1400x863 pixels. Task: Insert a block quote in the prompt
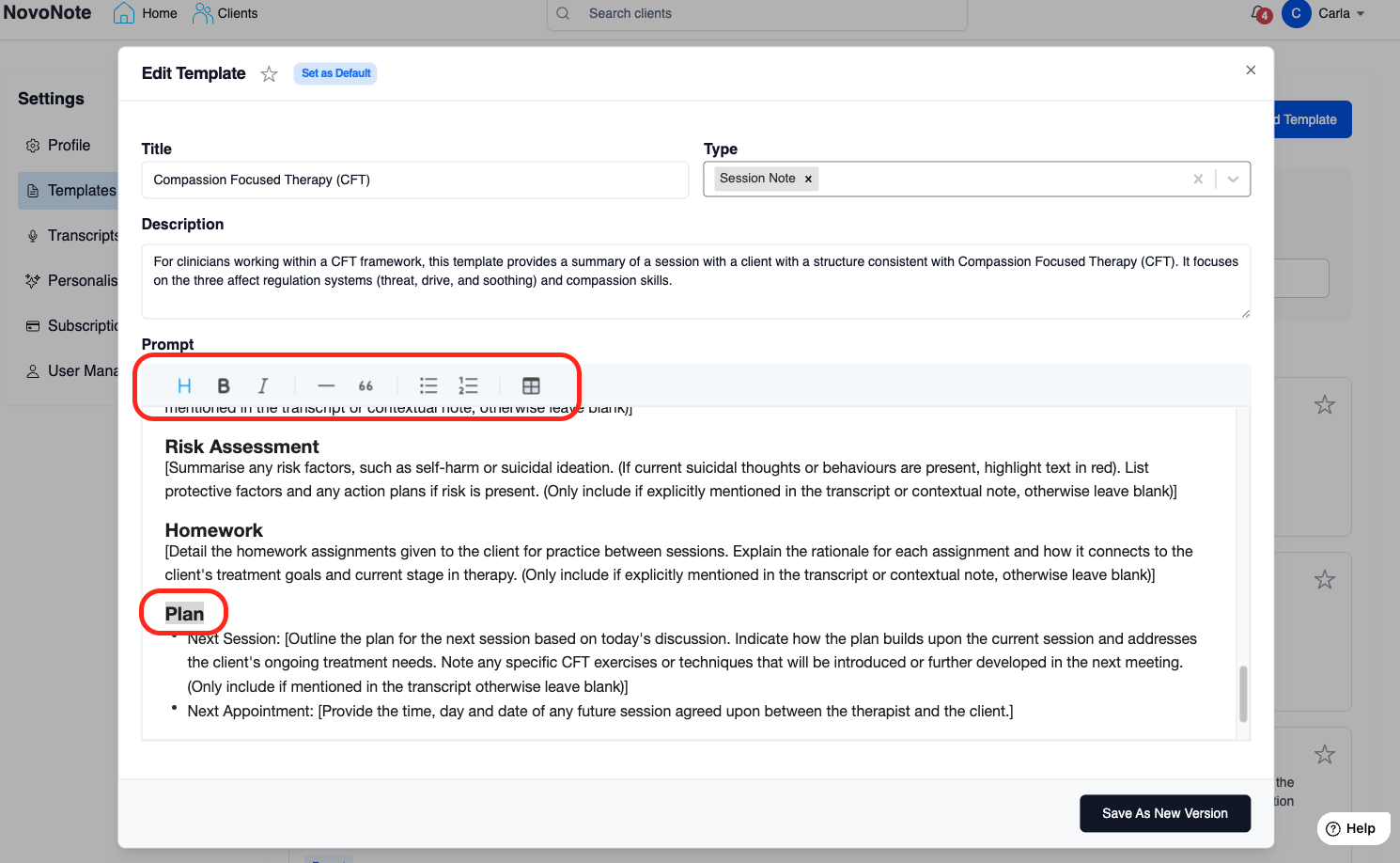(366, 385)
